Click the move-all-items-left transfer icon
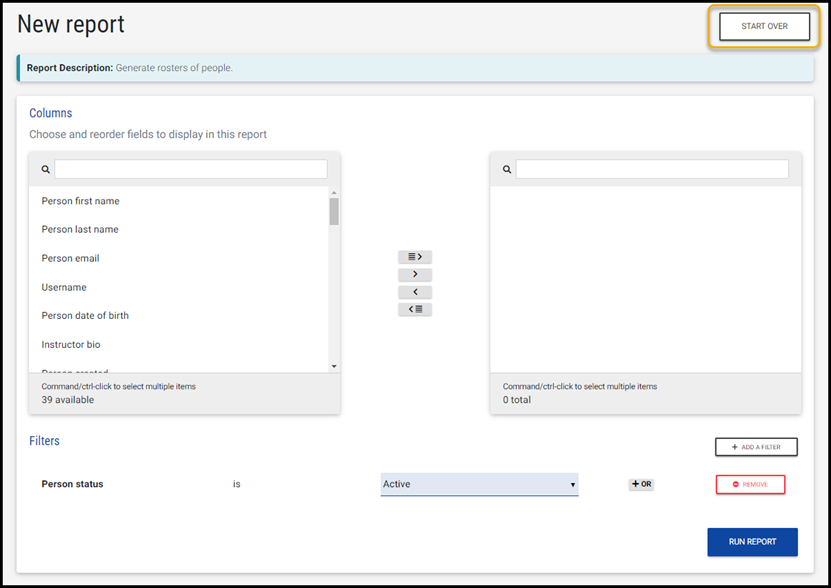This screenshot has height=588, width=831. (x=414, y=309)
